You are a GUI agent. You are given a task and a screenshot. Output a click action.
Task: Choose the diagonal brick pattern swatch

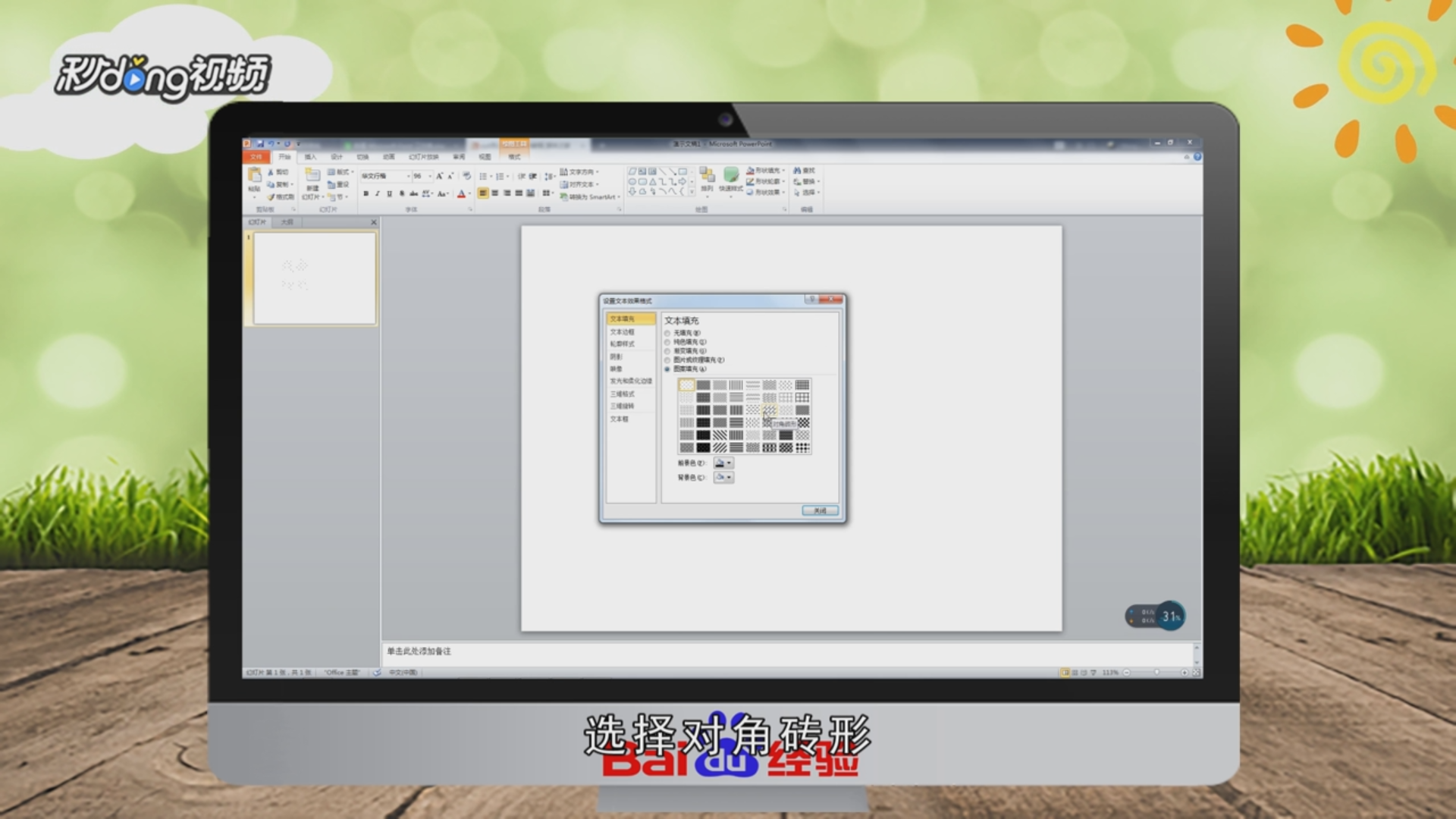pyautogui.click(x=769, y=410)
